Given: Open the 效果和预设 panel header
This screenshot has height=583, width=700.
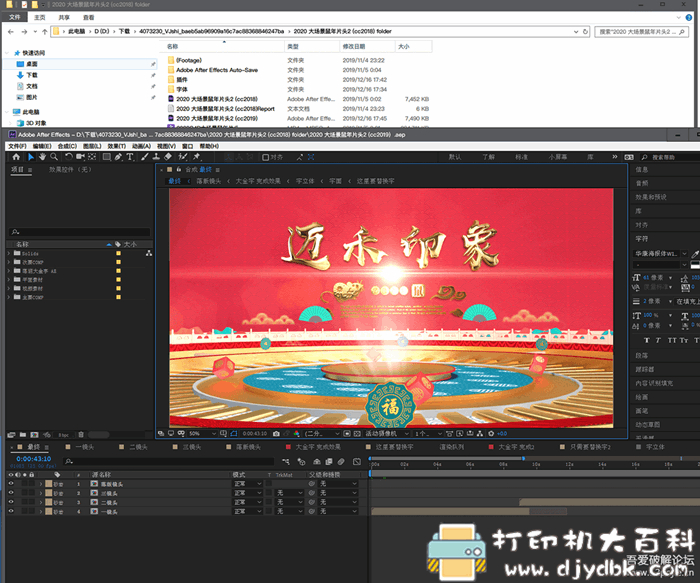Looking at the screenshot, I should coord(651,197).
